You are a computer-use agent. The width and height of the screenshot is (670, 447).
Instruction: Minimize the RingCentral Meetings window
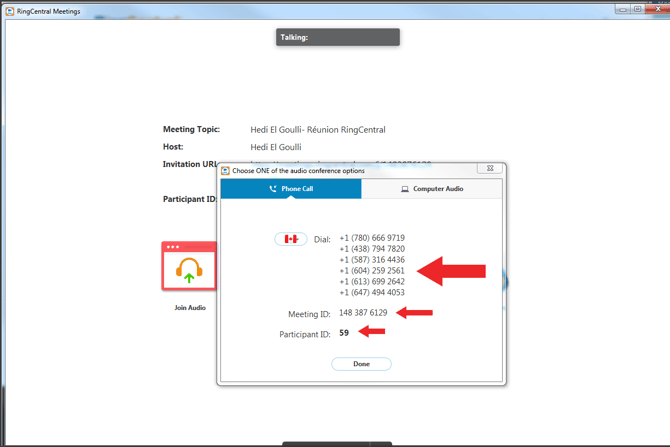[623, 9]
